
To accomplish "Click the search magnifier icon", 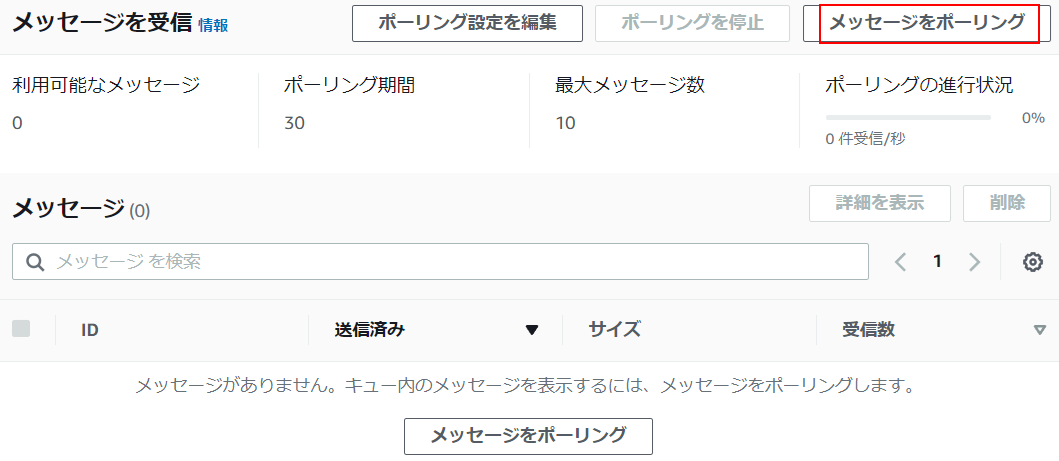I will point(35,262).
